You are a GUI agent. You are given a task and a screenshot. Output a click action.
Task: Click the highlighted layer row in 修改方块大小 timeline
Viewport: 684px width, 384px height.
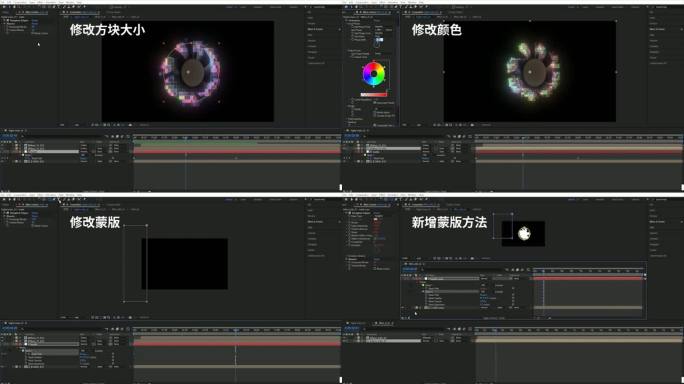tap(52, 151)
